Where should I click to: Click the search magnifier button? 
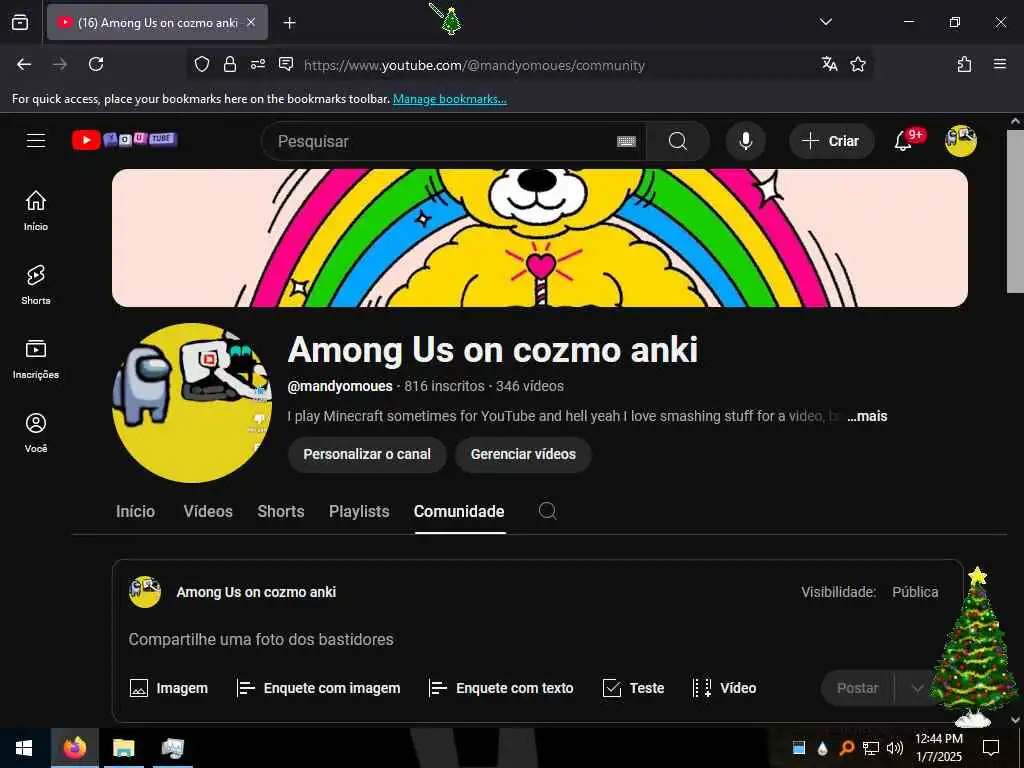[x=678, y=141]
